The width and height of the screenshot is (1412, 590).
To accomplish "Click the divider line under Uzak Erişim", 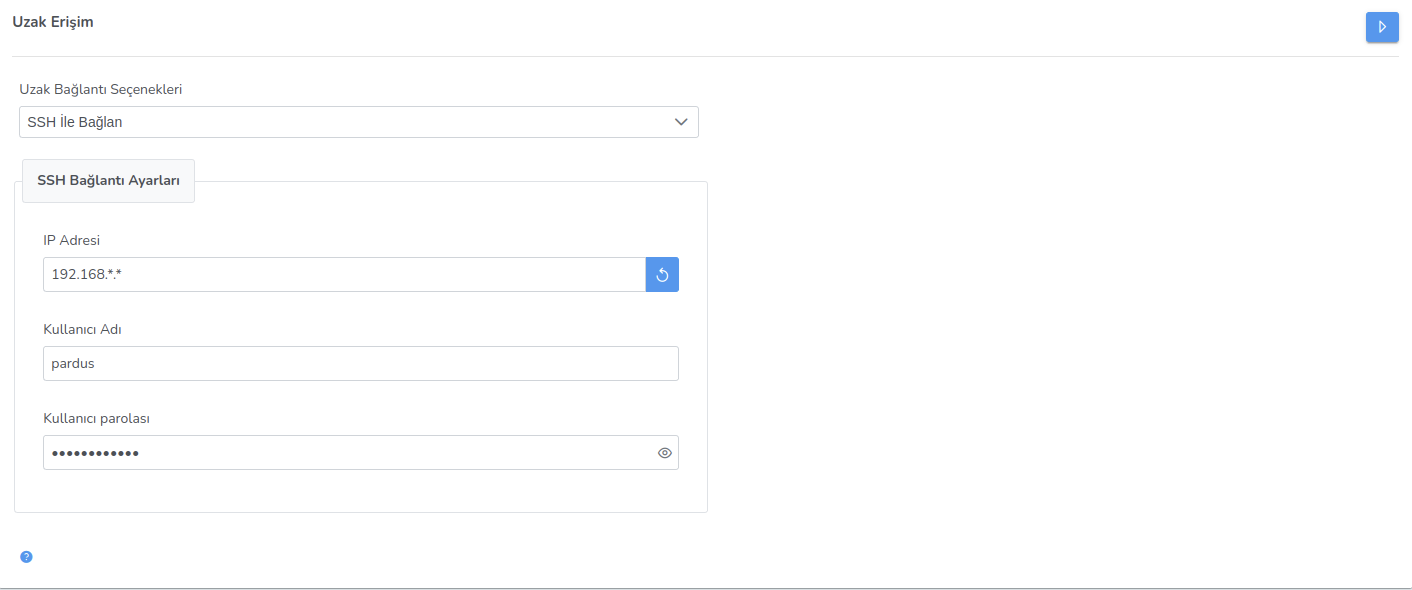I will 700,56.
